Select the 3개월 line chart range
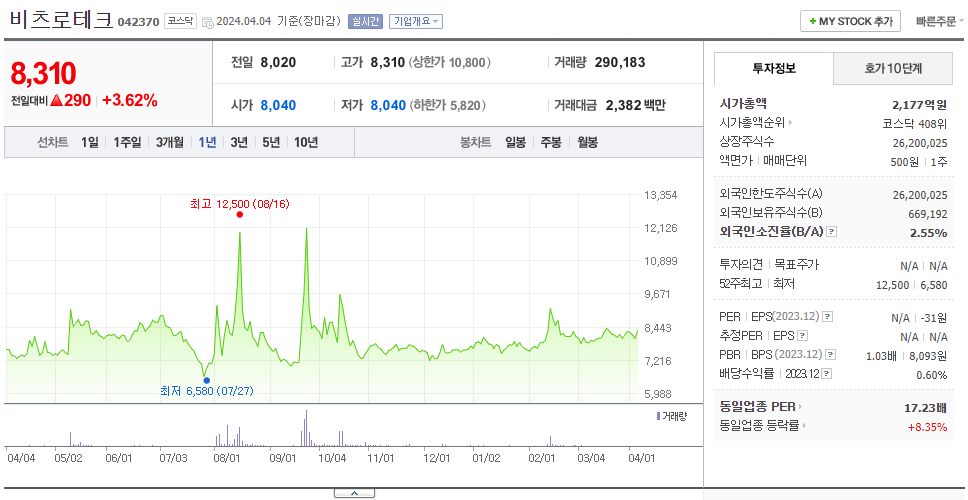 click(170, 143)
